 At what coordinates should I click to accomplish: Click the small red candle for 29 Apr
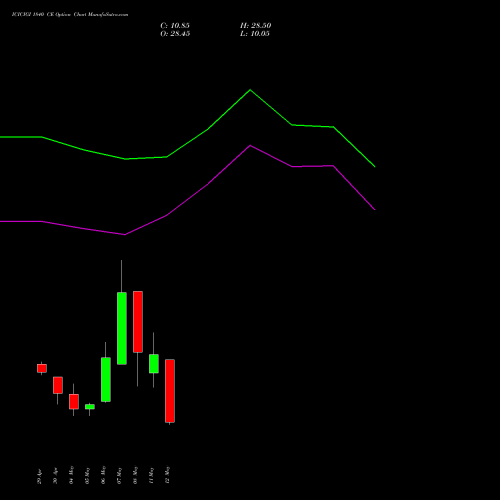click(x=42, y=368)
